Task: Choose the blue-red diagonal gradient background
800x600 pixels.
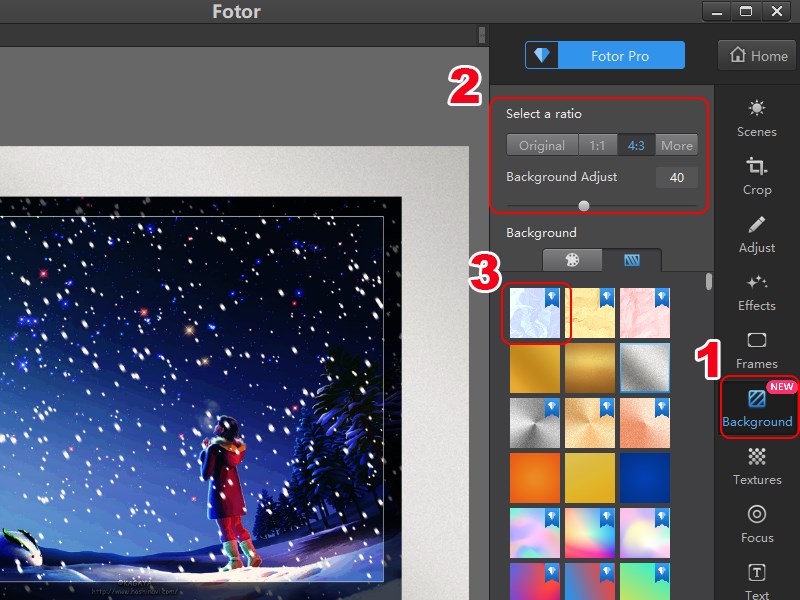Action: point(590,582)
